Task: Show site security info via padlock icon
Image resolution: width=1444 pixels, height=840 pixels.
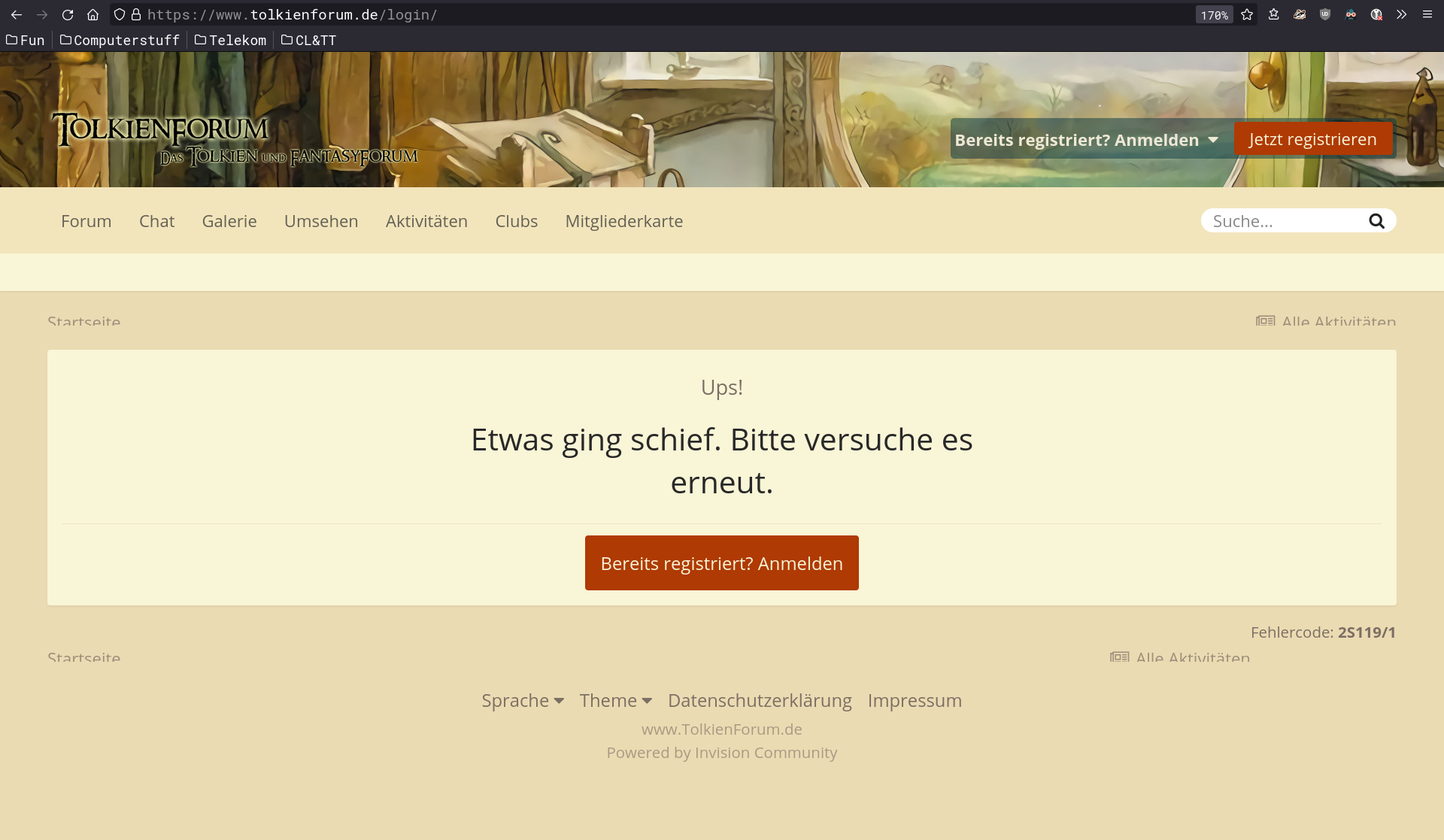Action: tap(136, 15)
